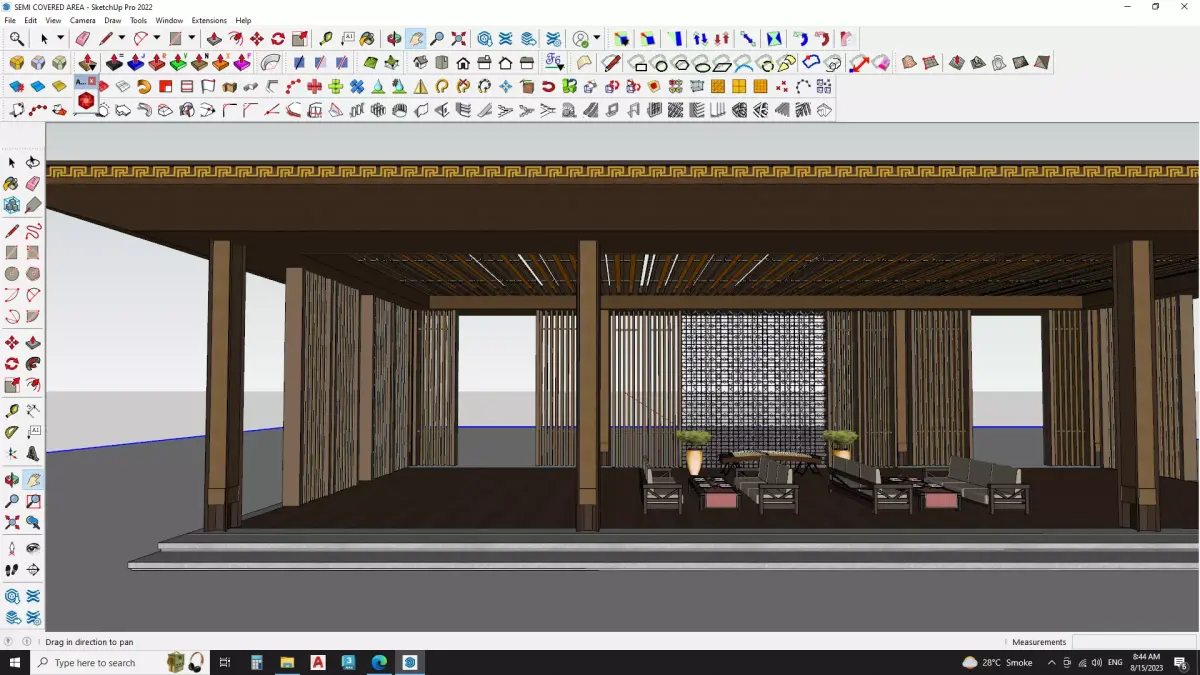
Task: Click the 28°C Smoke weather widget
Action: (998, 662)
